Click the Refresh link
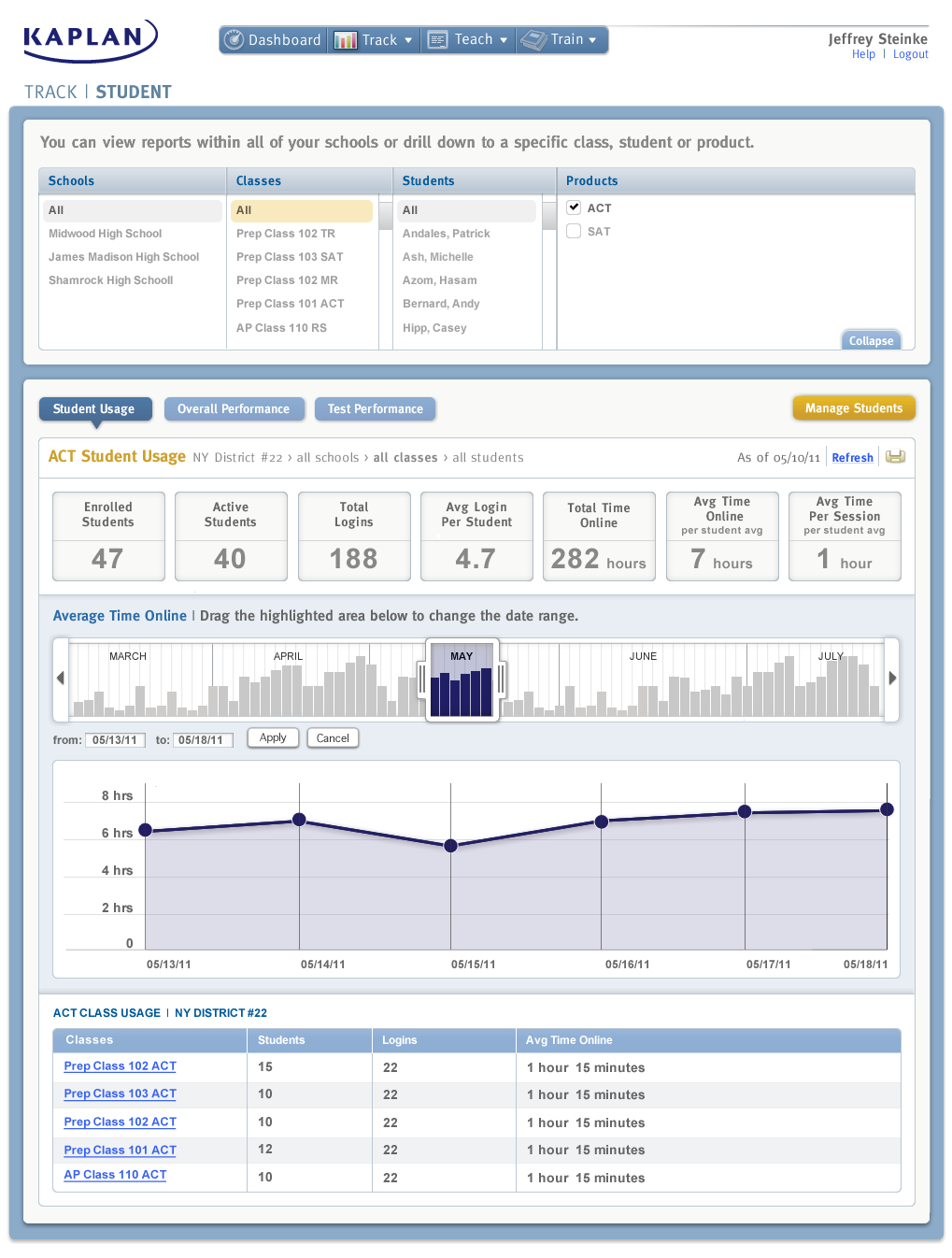The width and height of the screenshot is (952, 1258). (852, 458)
